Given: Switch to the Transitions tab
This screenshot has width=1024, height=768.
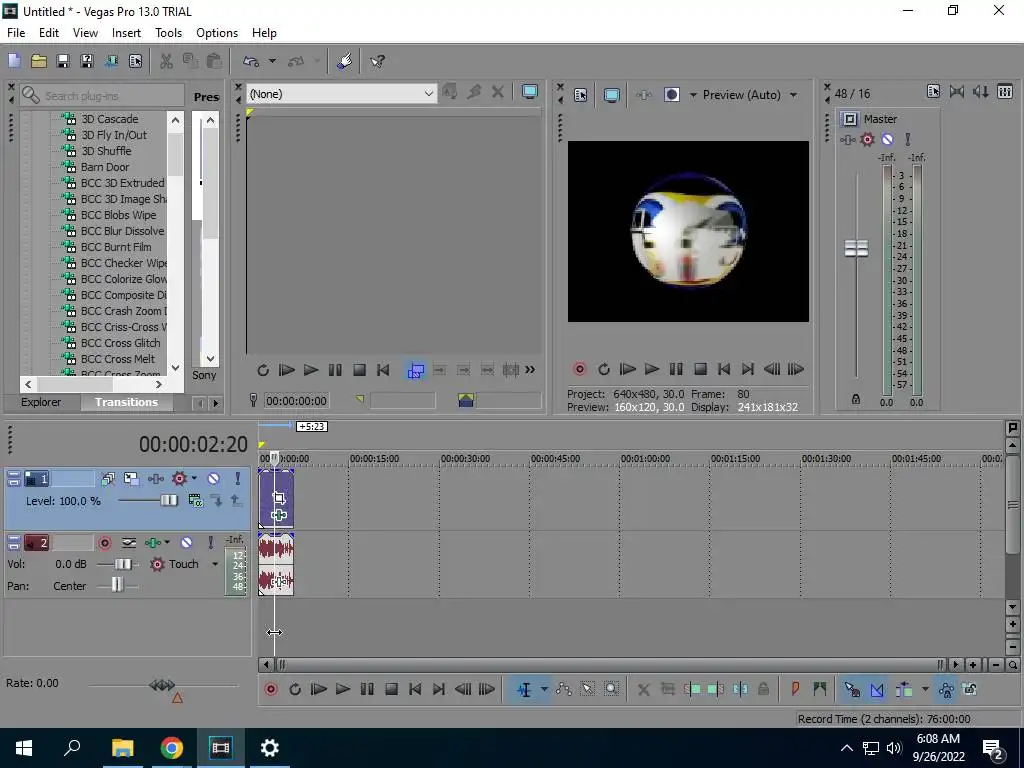Looking at the screenshot, I should [x=126, y=402].
